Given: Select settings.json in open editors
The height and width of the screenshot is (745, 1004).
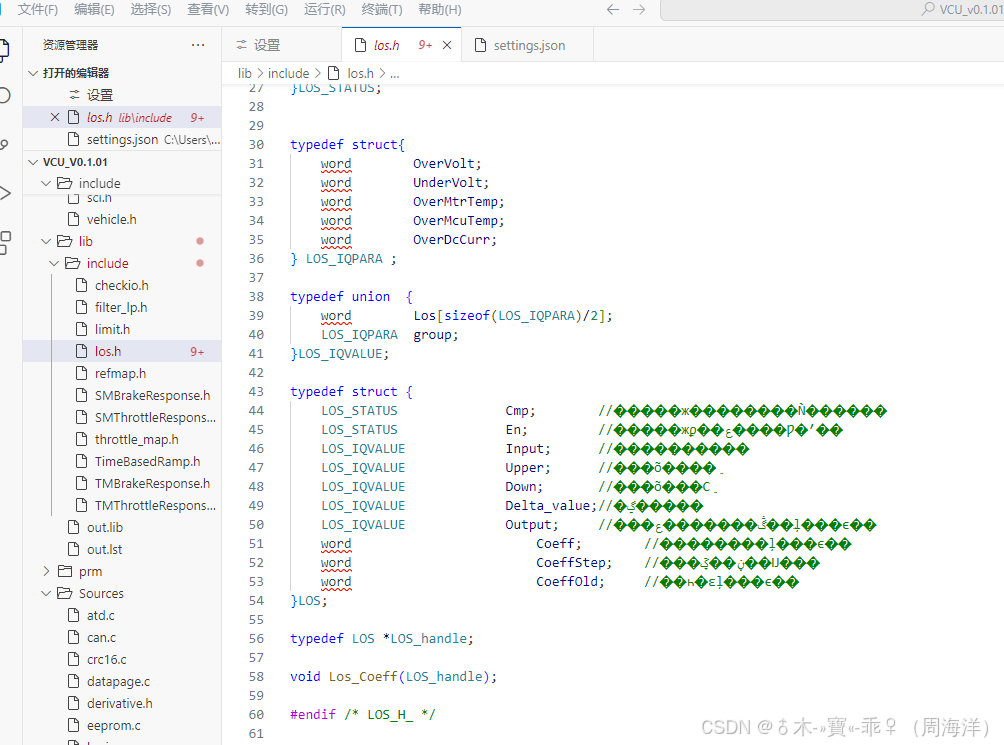Looking at the screenshot, I should pyautogui.click(x=122, y=140).
